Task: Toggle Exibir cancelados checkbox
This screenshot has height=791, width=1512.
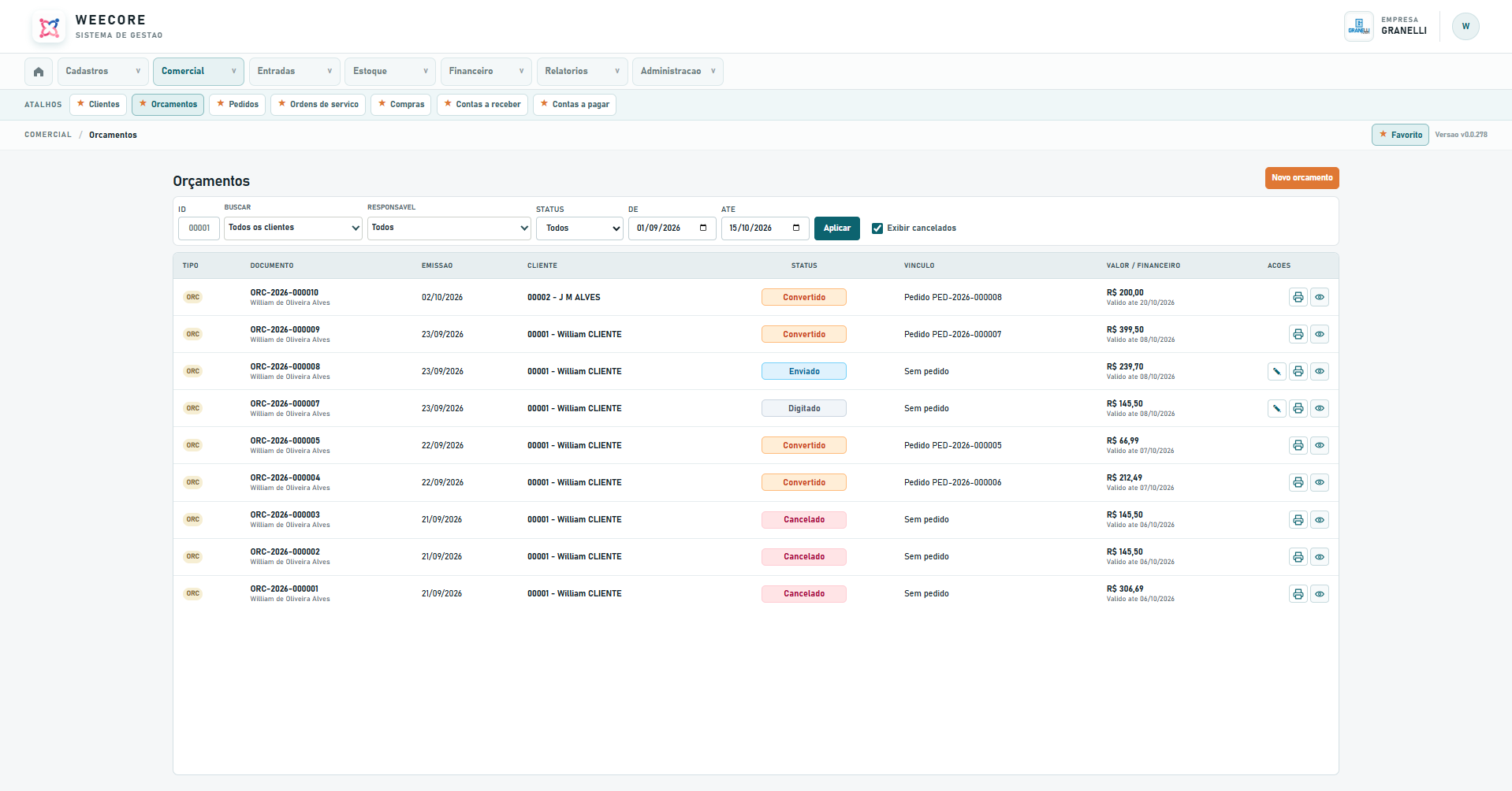Action: (x=877, y=228)
